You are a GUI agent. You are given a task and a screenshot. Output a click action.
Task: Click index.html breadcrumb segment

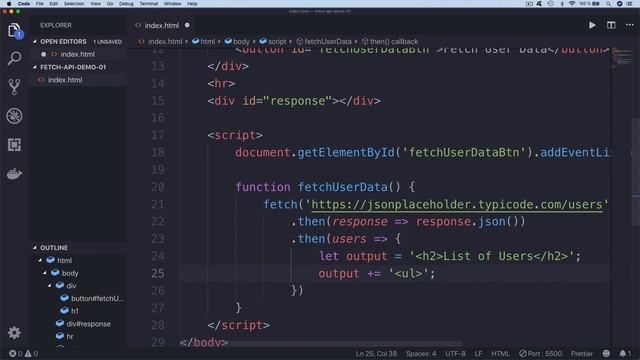click(x=165, y=42)
